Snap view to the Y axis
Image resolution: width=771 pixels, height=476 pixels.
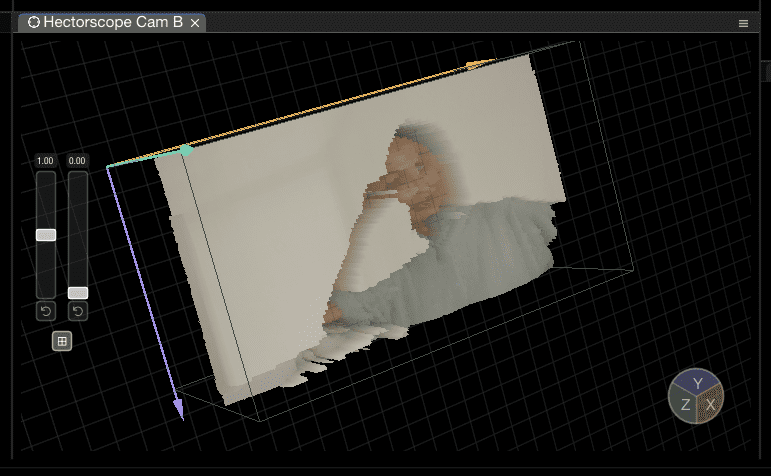click(x=697, y=383)
